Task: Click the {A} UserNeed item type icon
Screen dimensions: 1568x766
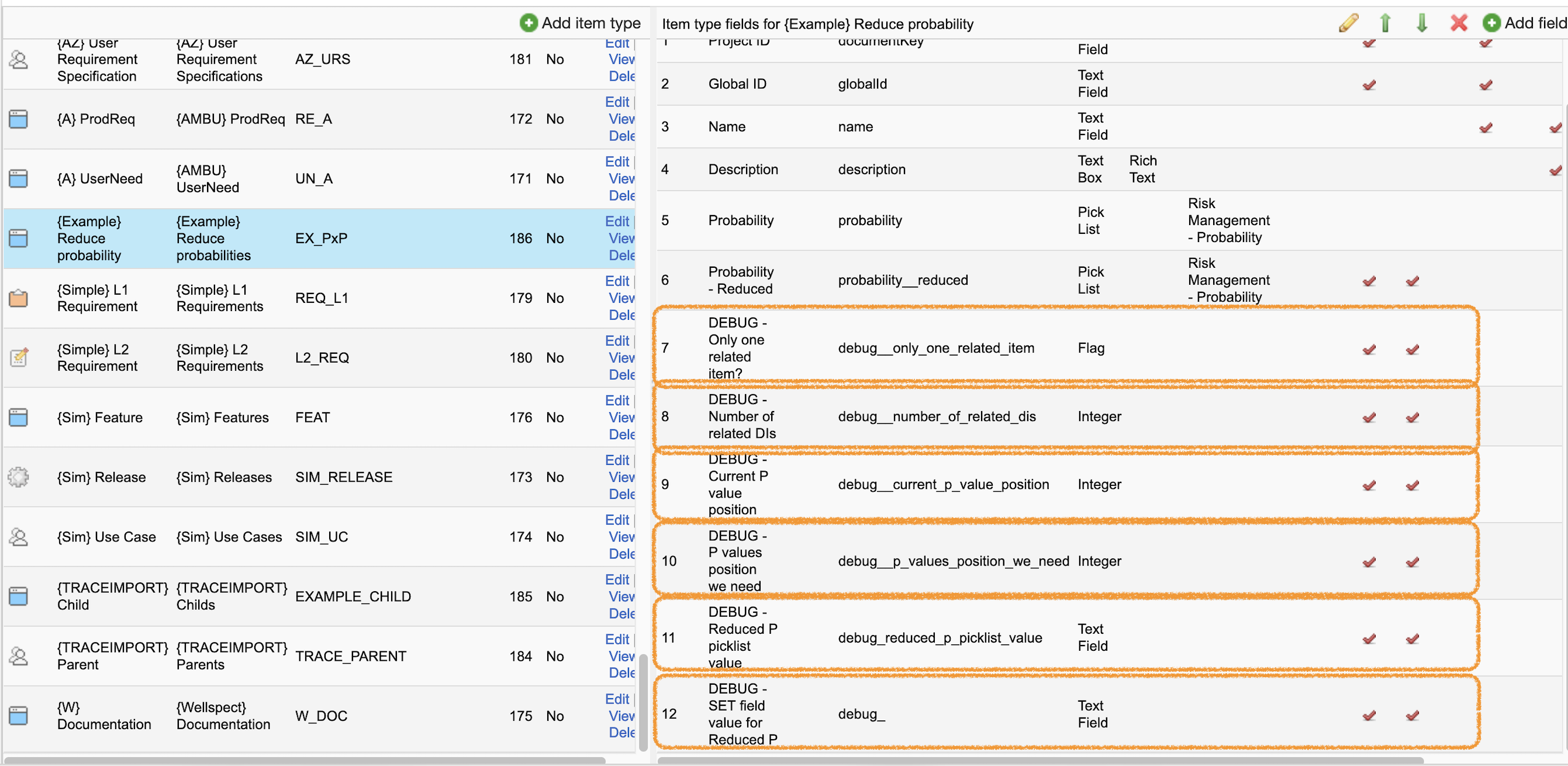Action: click(19, 178)
